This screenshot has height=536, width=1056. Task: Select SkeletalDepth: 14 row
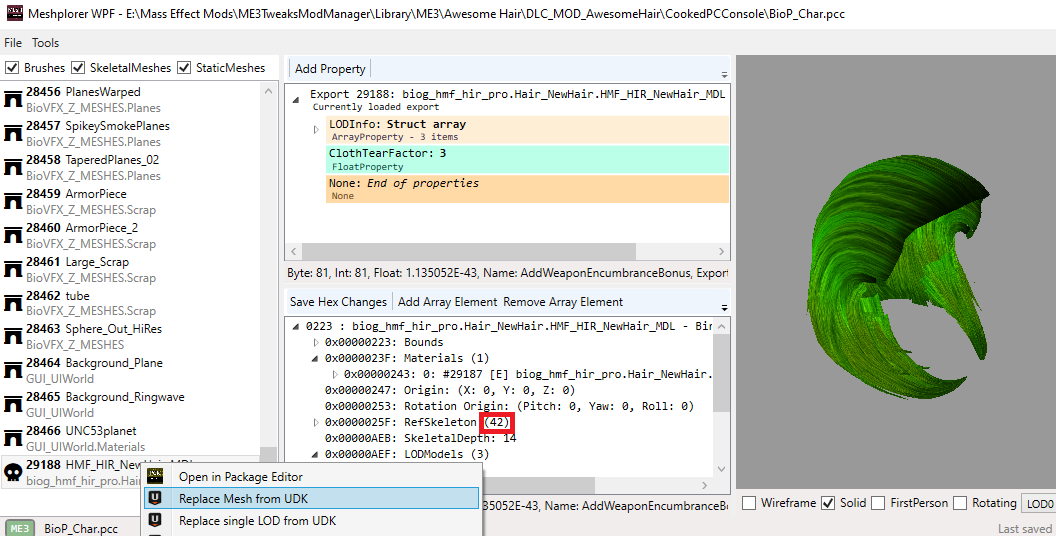[420, 438]
